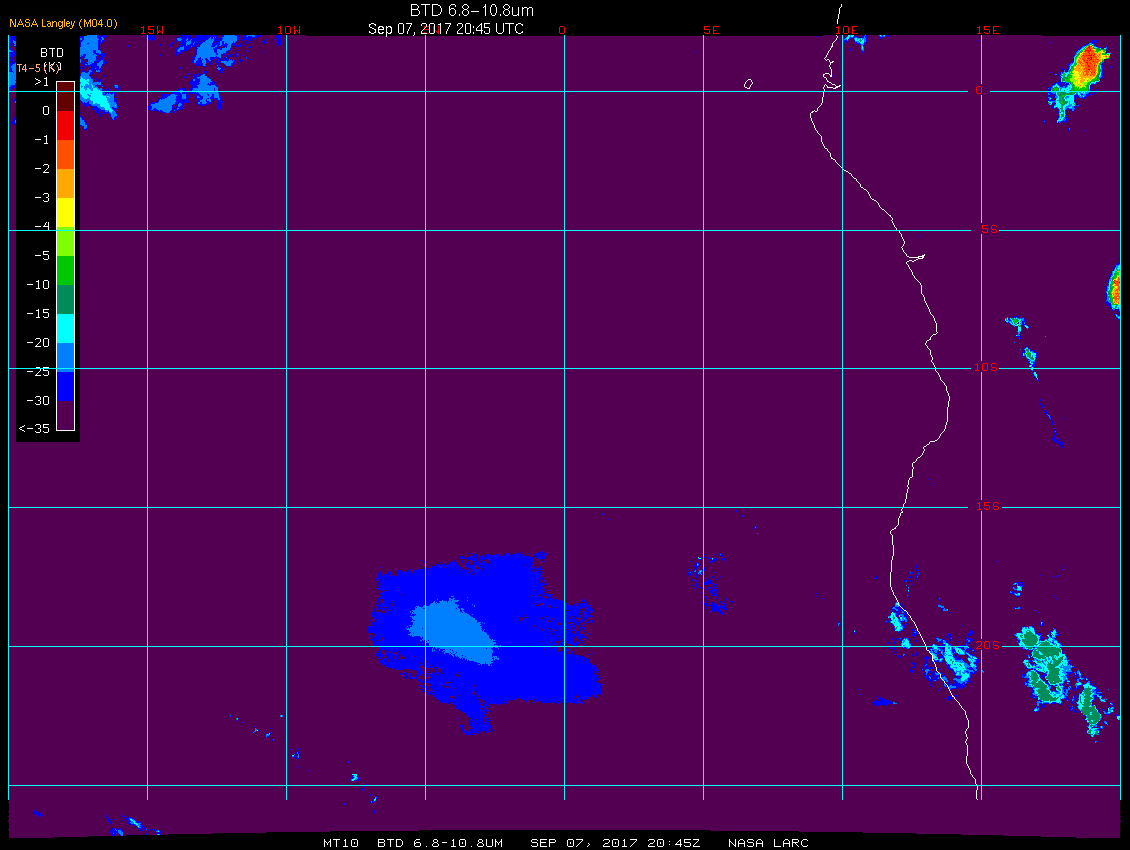Click the small island outline near equator
The image size is (1130, 850).
(x=748, y=84)
